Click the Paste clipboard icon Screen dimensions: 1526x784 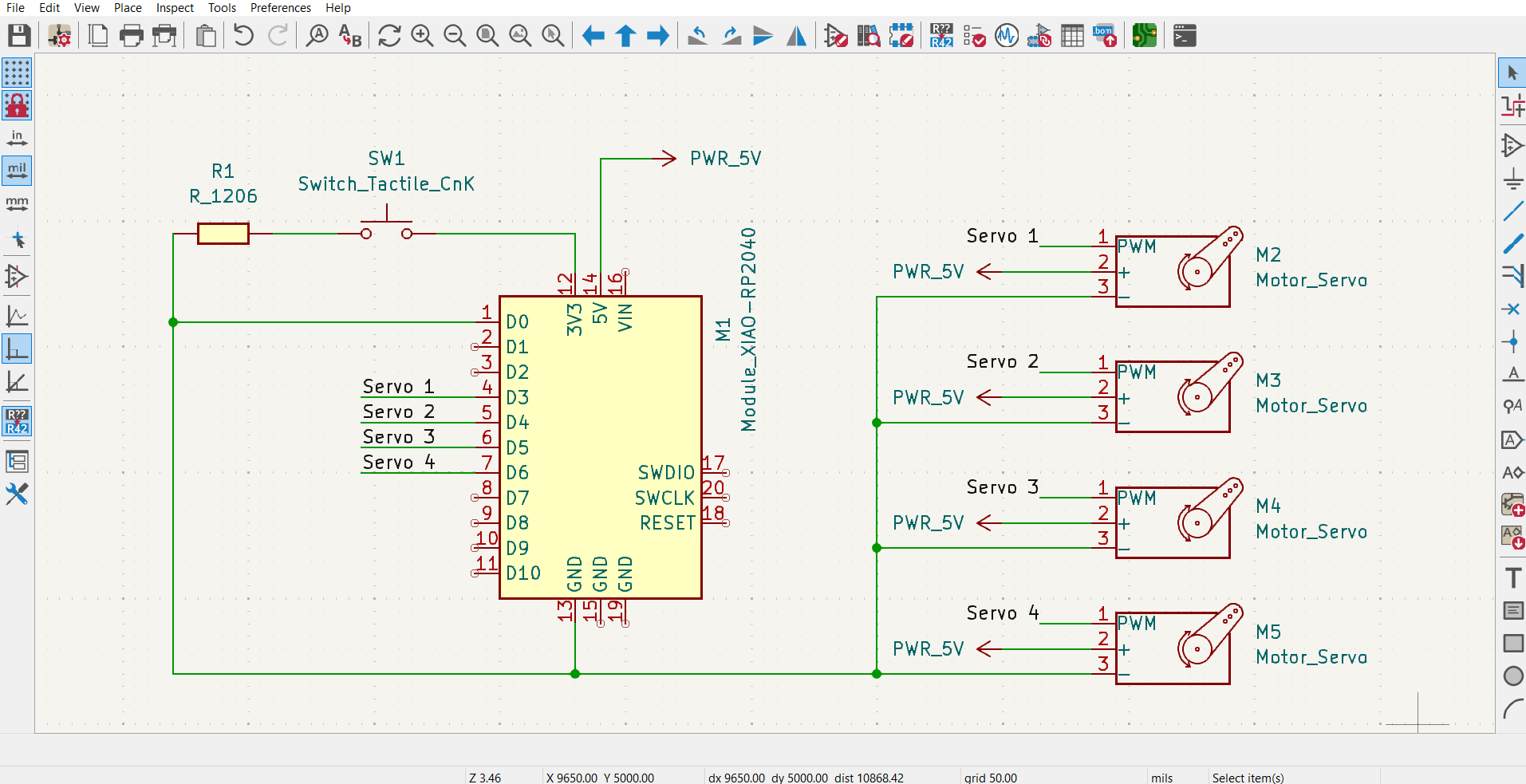pos(206,36)
